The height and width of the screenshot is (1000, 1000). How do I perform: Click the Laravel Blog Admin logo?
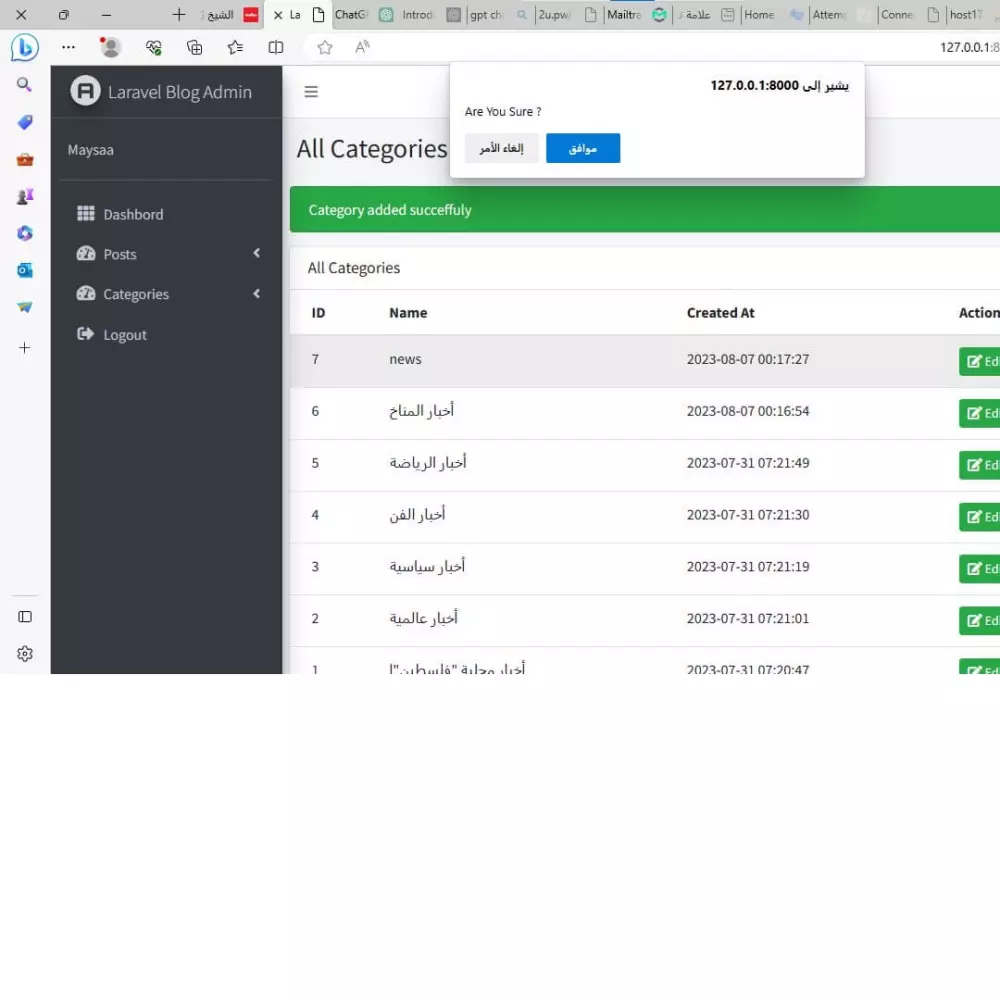(x=85, y=91)
